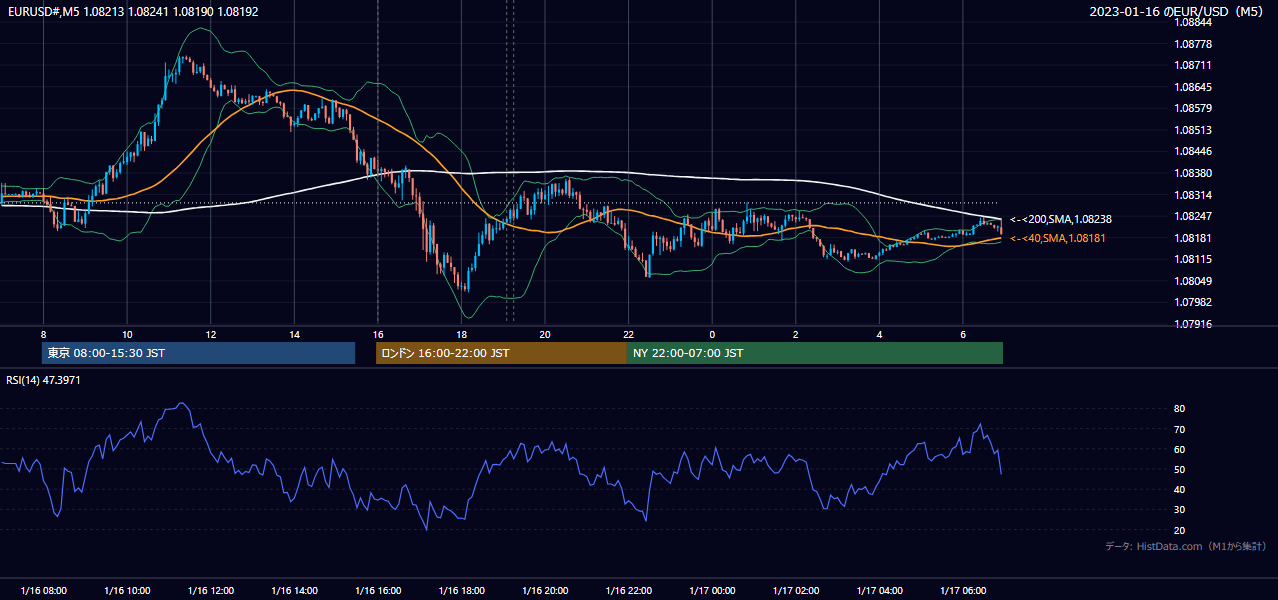
Task: Click the 1/17 04:00 bottom time label
Action: [879, 591]
